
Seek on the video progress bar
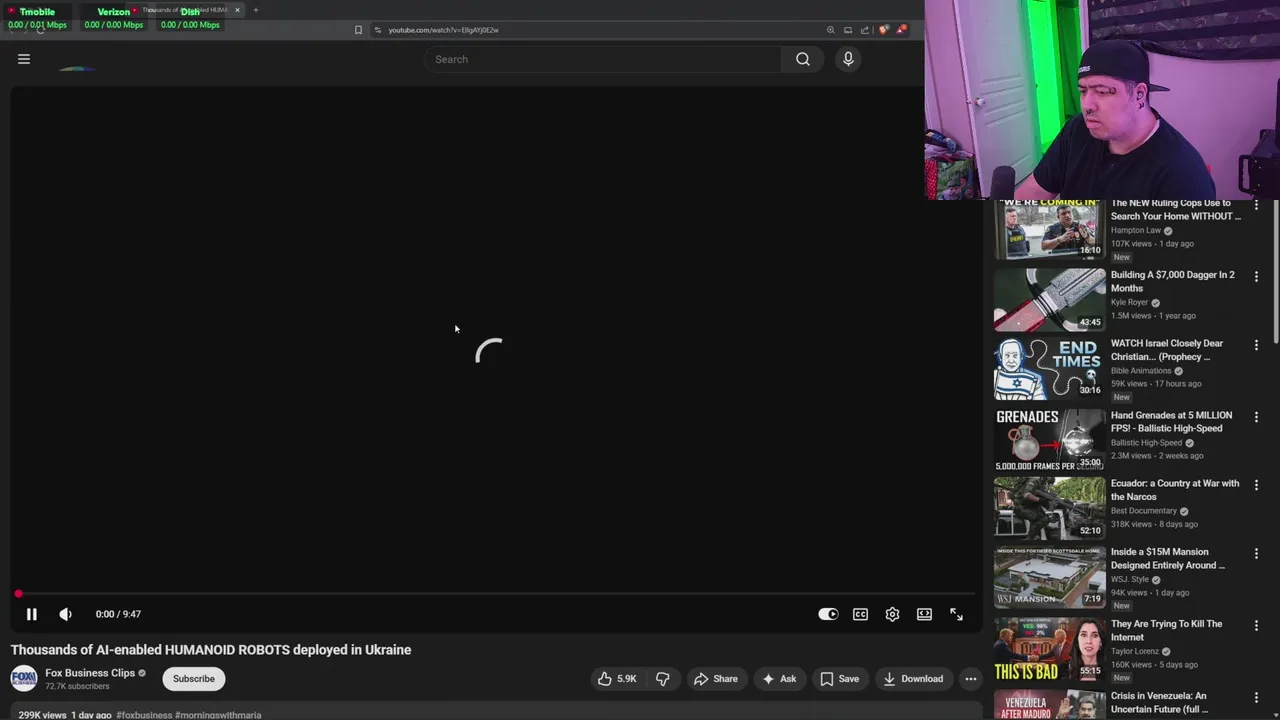pyautogui.click(x=494, y=594)
